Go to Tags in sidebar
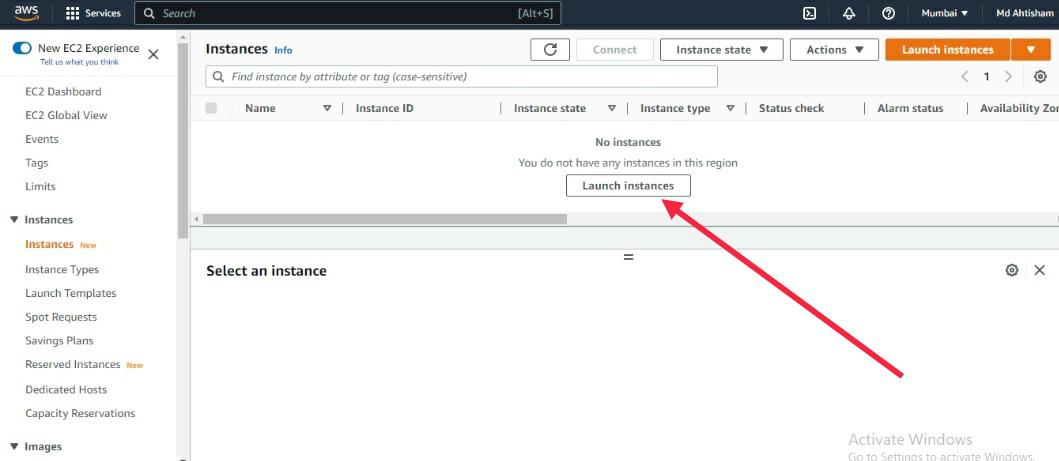The width and height of the screenshot is (1059, 461). (x=36, y=163)
